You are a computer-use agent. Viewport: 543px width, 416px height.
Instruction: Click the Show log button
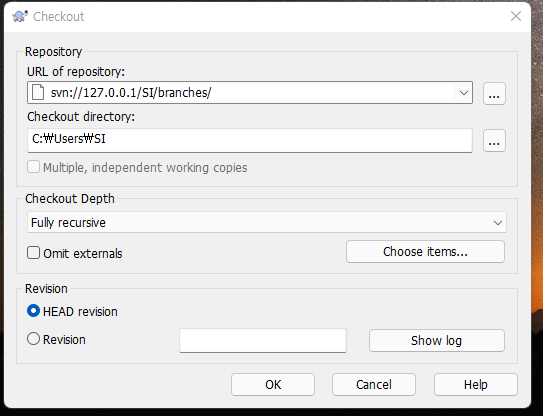click(437, 340)
